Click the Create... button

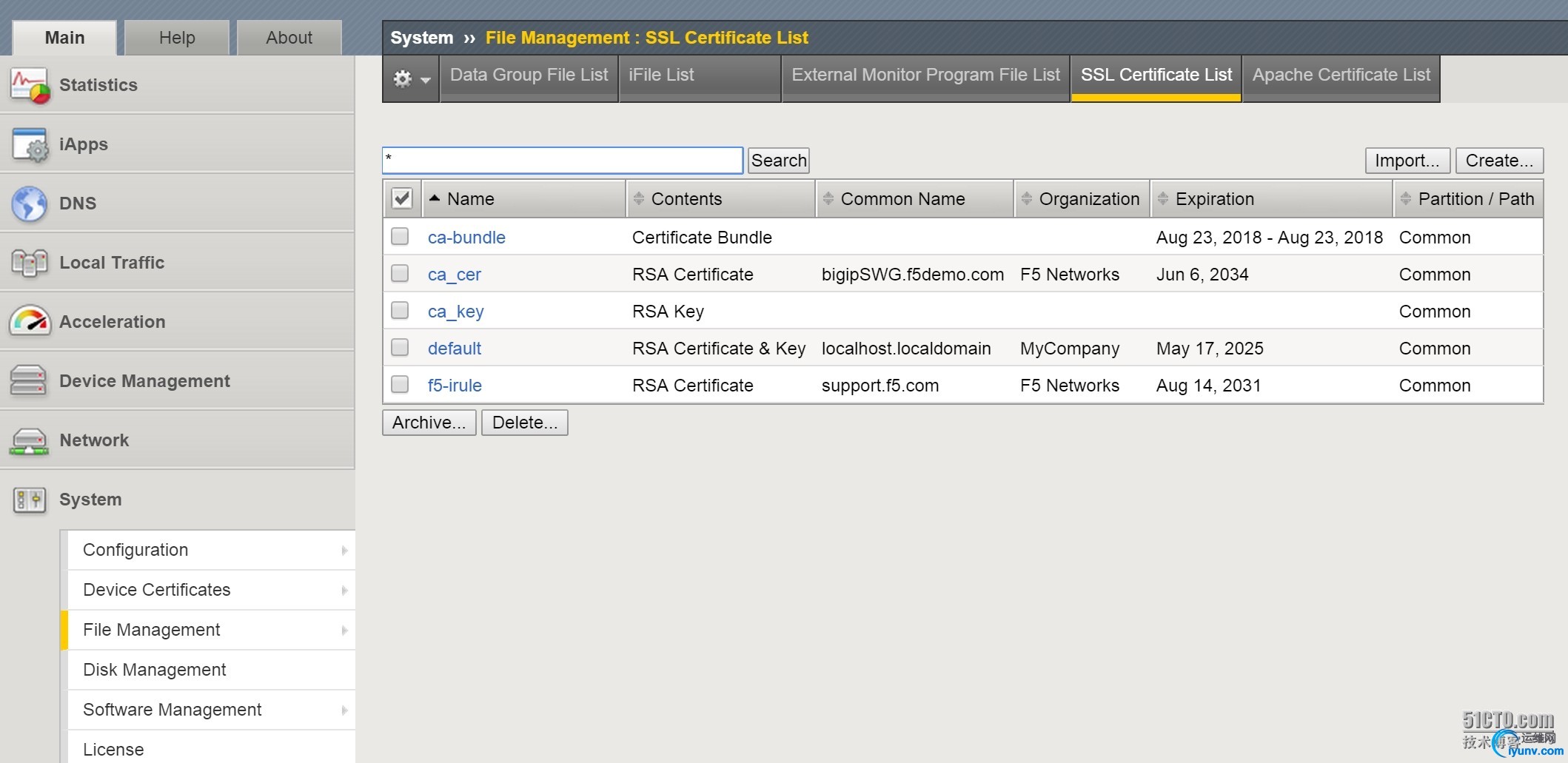tap(1499, 161)
